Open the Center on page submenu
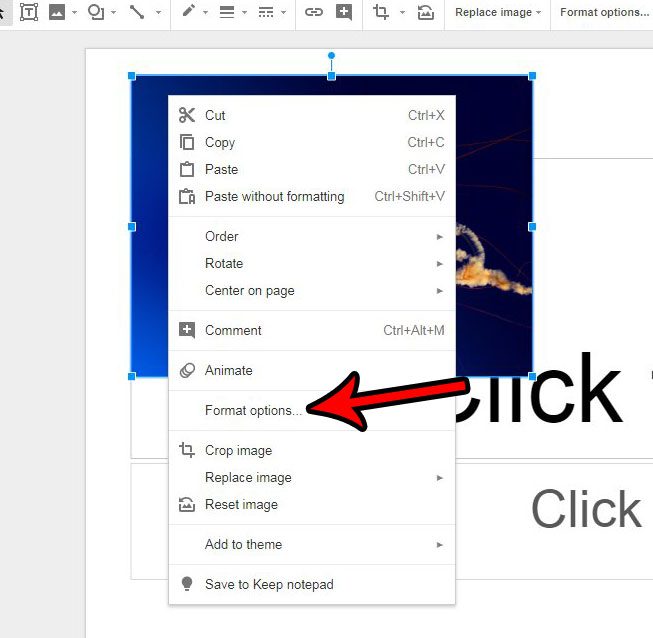Screen dimensions: 653x638 [x=312, y=291]
